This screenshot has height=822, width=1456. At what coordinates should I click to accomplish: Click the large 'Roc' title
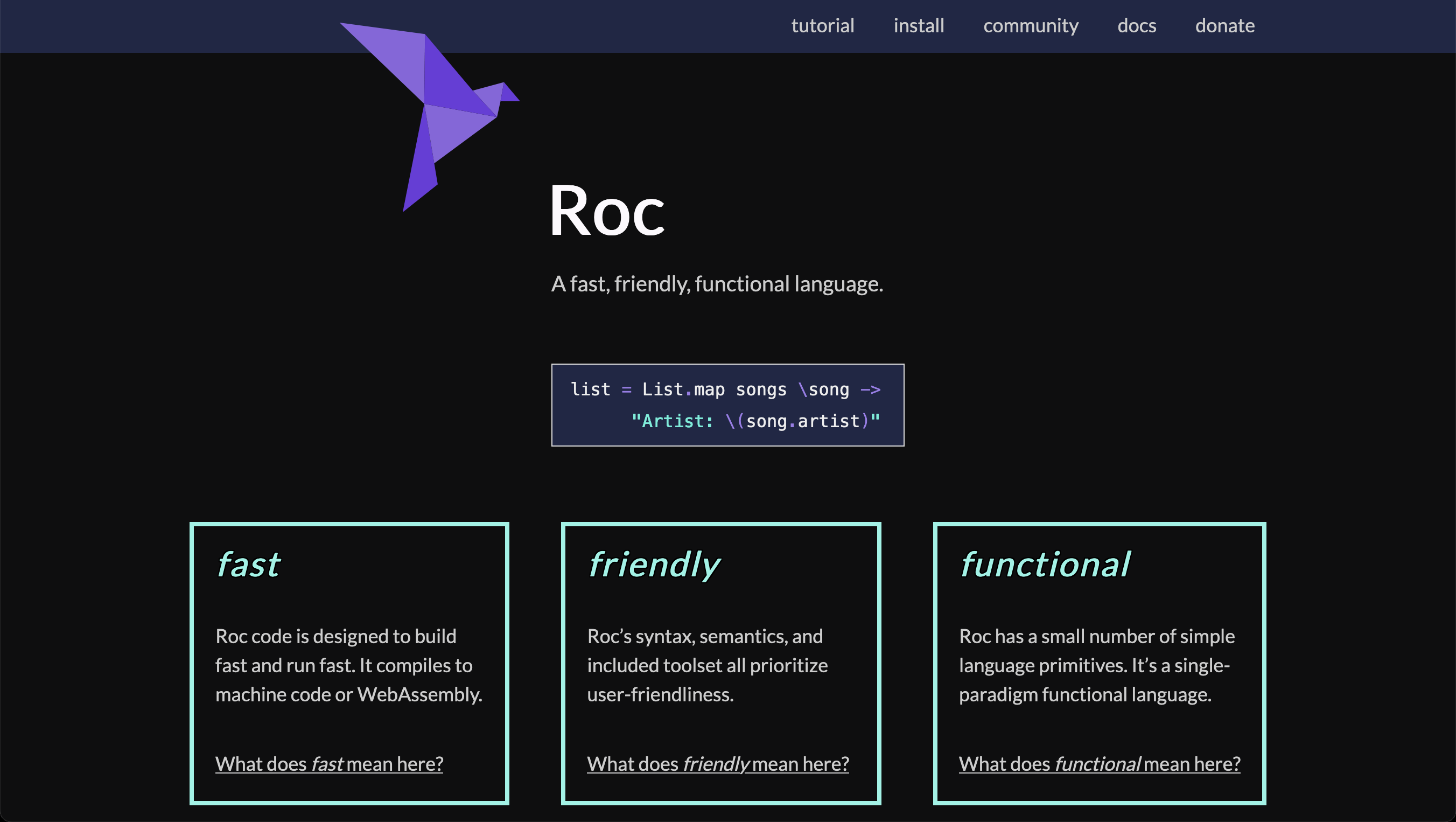pos(607,211)
